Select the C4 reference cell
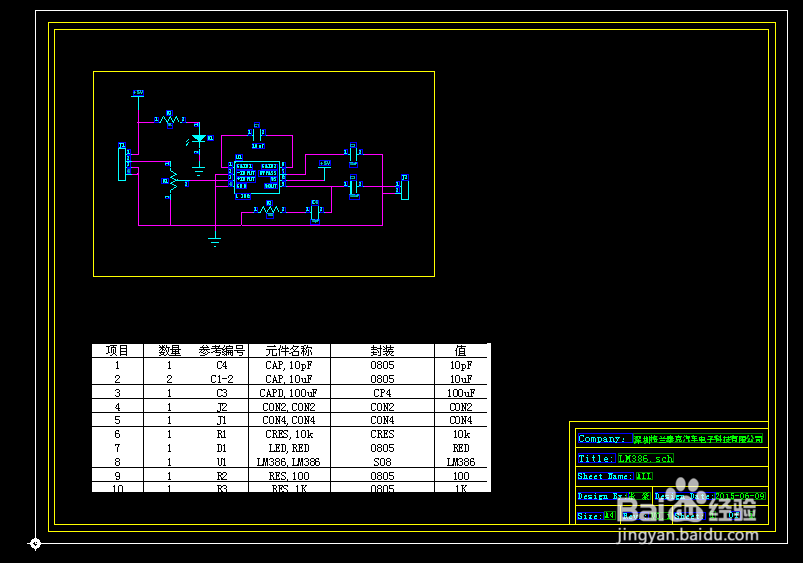803x563 pixels. [x=222, y=365]
